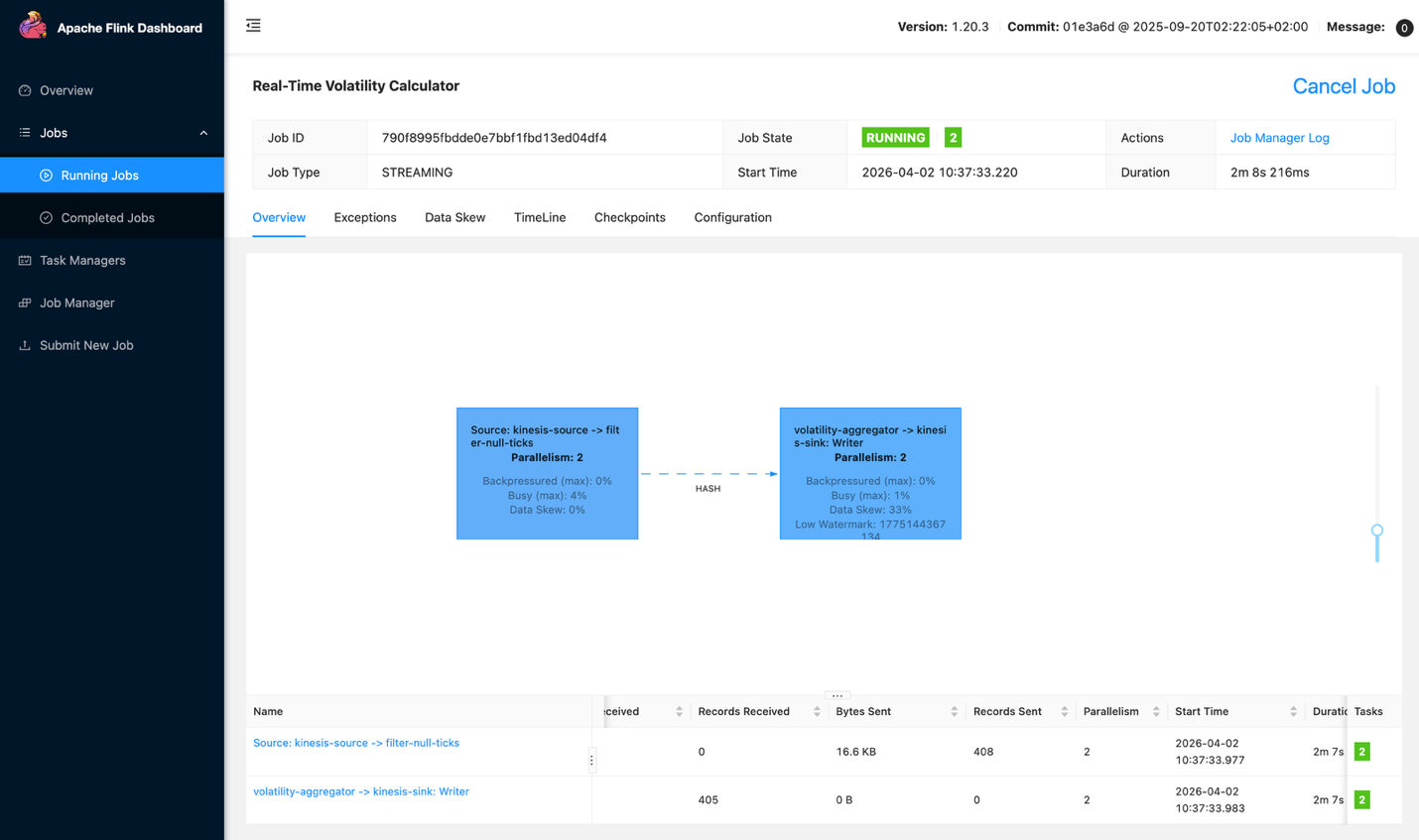Click the Completed Jobs check-circle icon

[46, 218]
